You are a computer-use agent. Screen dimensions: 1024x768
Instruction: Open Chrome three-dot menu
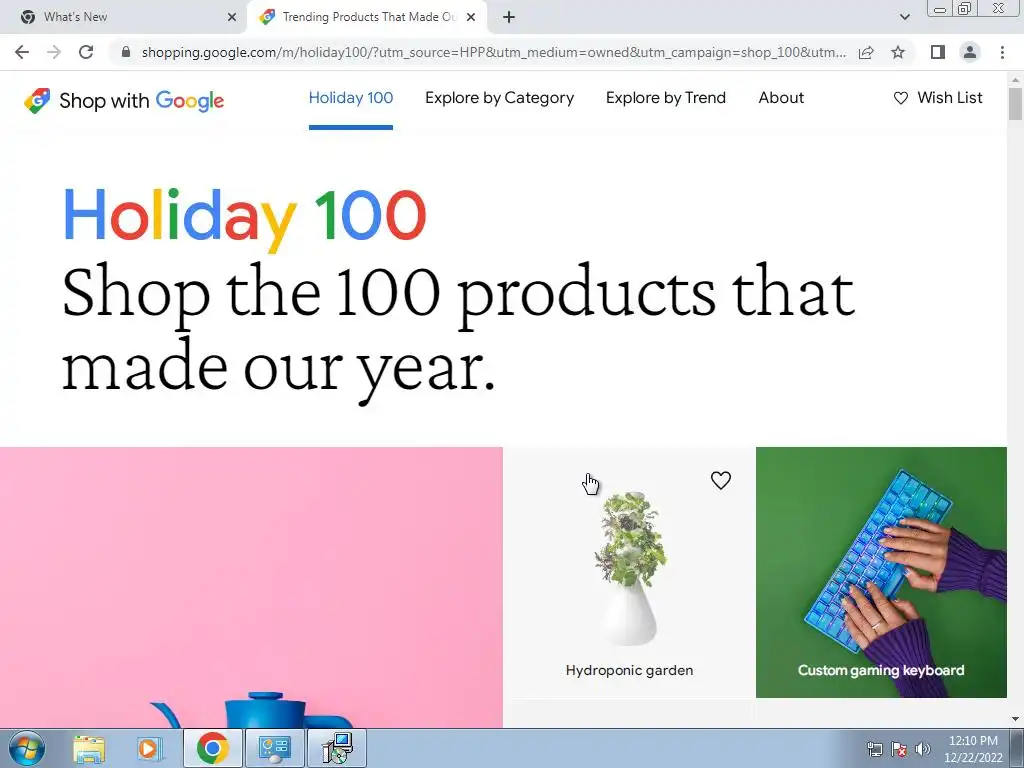click(1002, 52)
